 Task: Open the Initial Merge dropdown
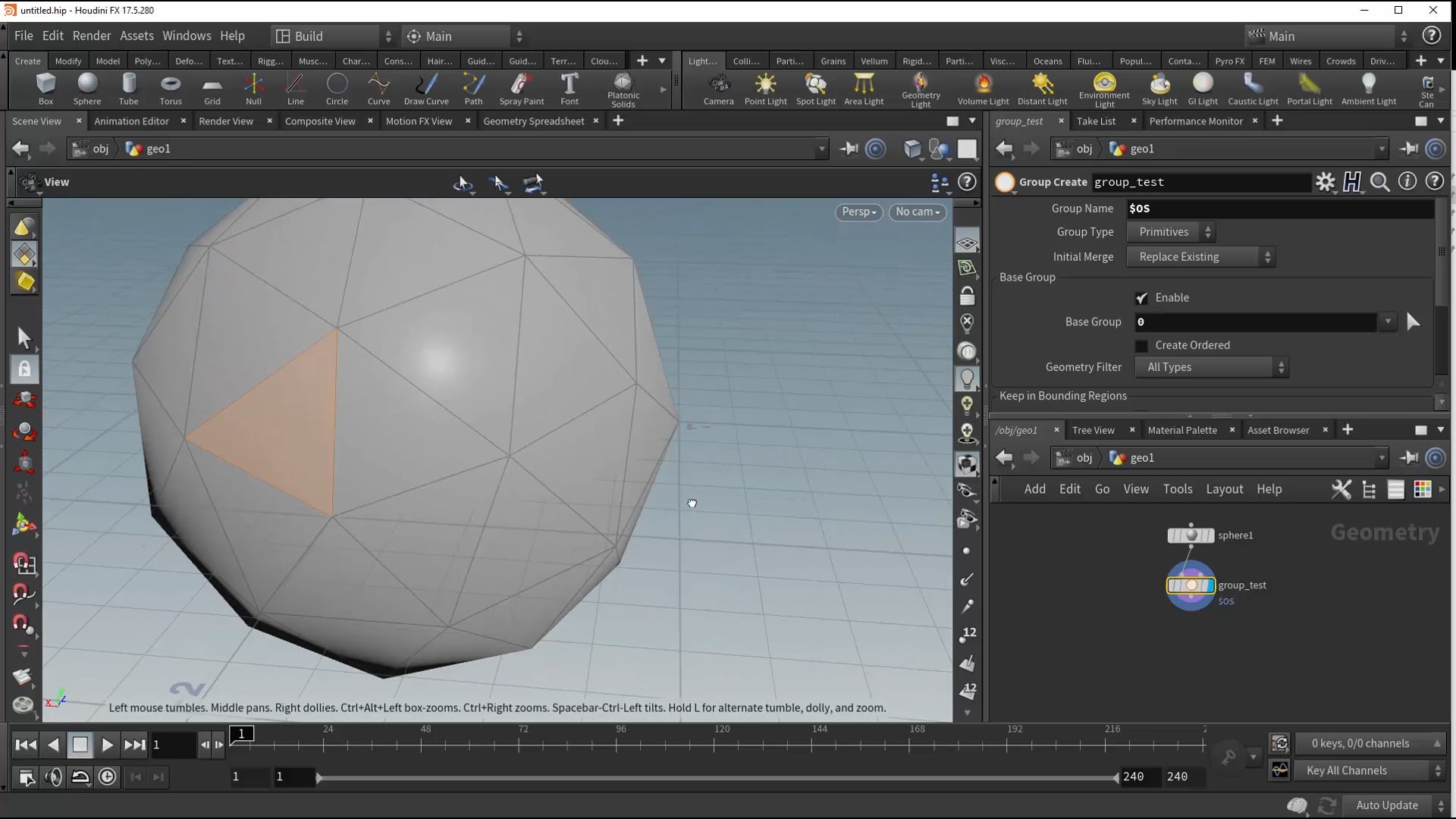pos(1200,257)
